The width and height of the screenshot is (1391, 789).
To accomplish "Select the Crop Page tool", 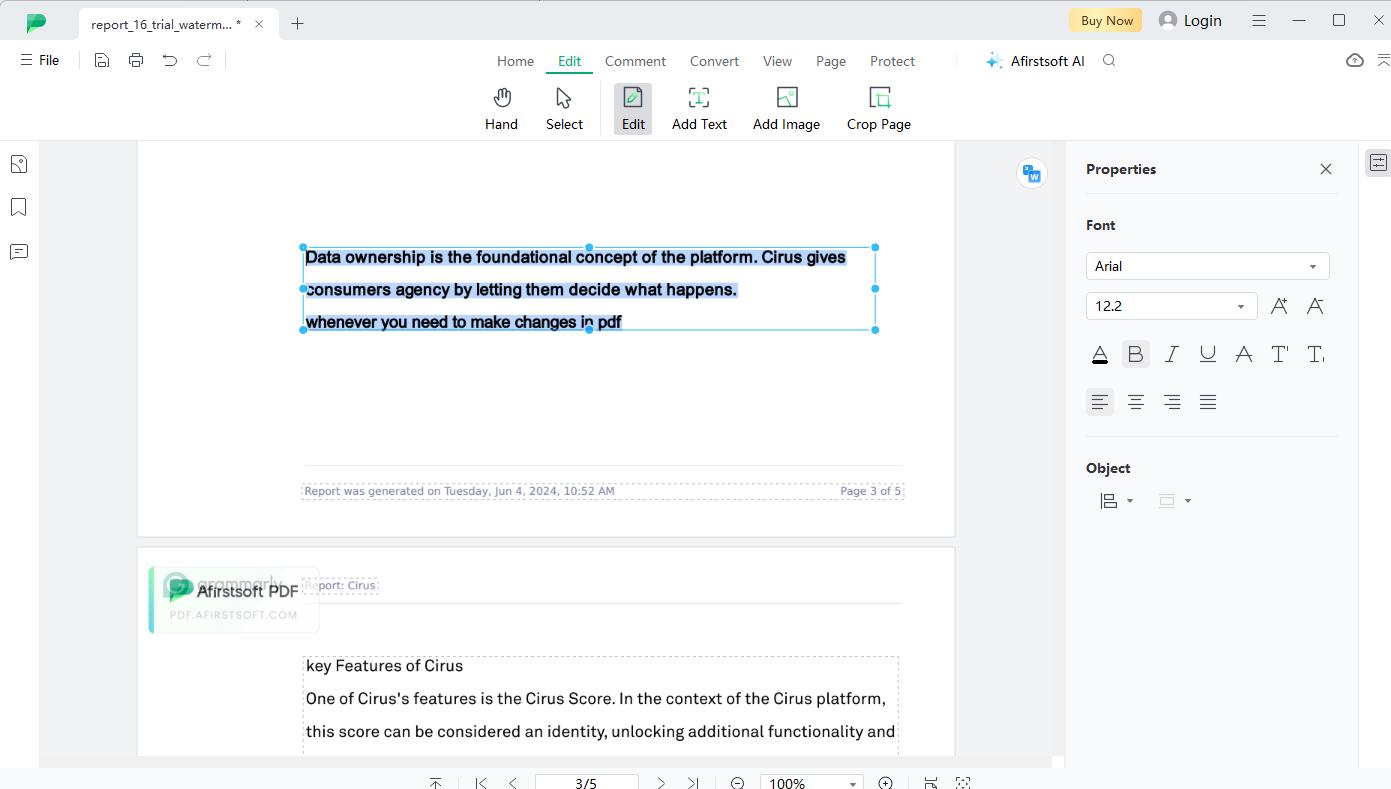I will pyautogui.click(x=879, y=109).
